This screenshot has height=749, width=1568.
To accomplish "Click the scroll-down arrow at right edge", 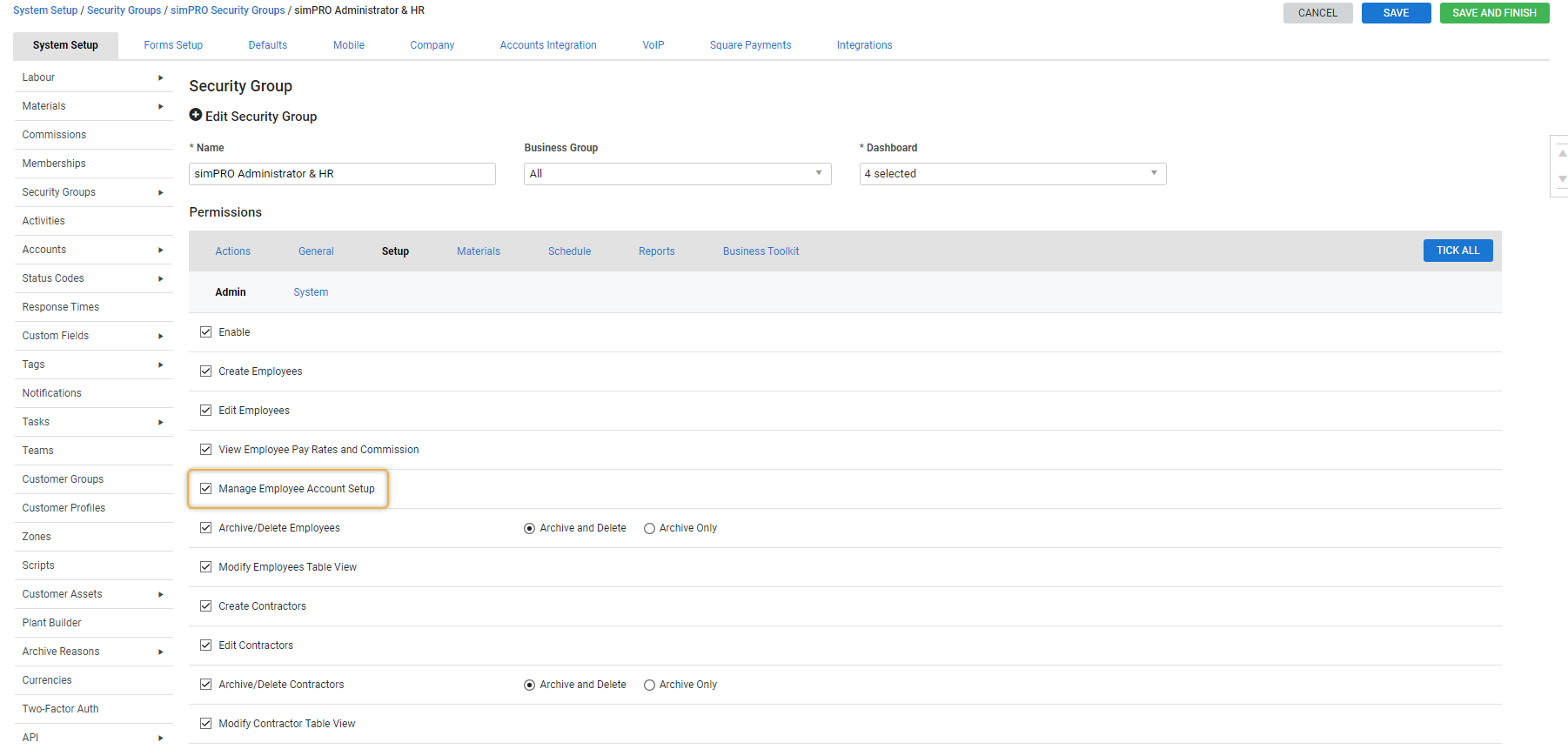I will (1562, 179).
